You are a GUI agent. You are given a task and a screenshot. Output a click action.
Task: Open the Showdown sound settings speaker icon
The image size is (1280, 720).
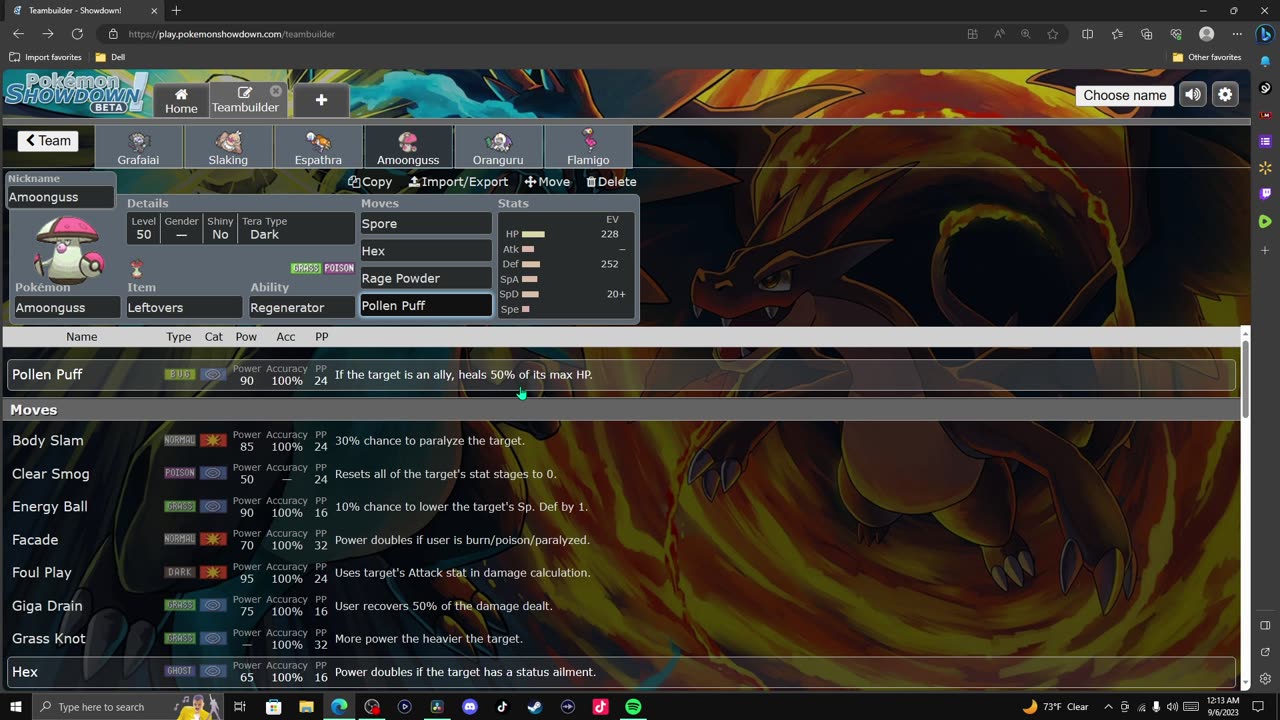point(1193,95)
